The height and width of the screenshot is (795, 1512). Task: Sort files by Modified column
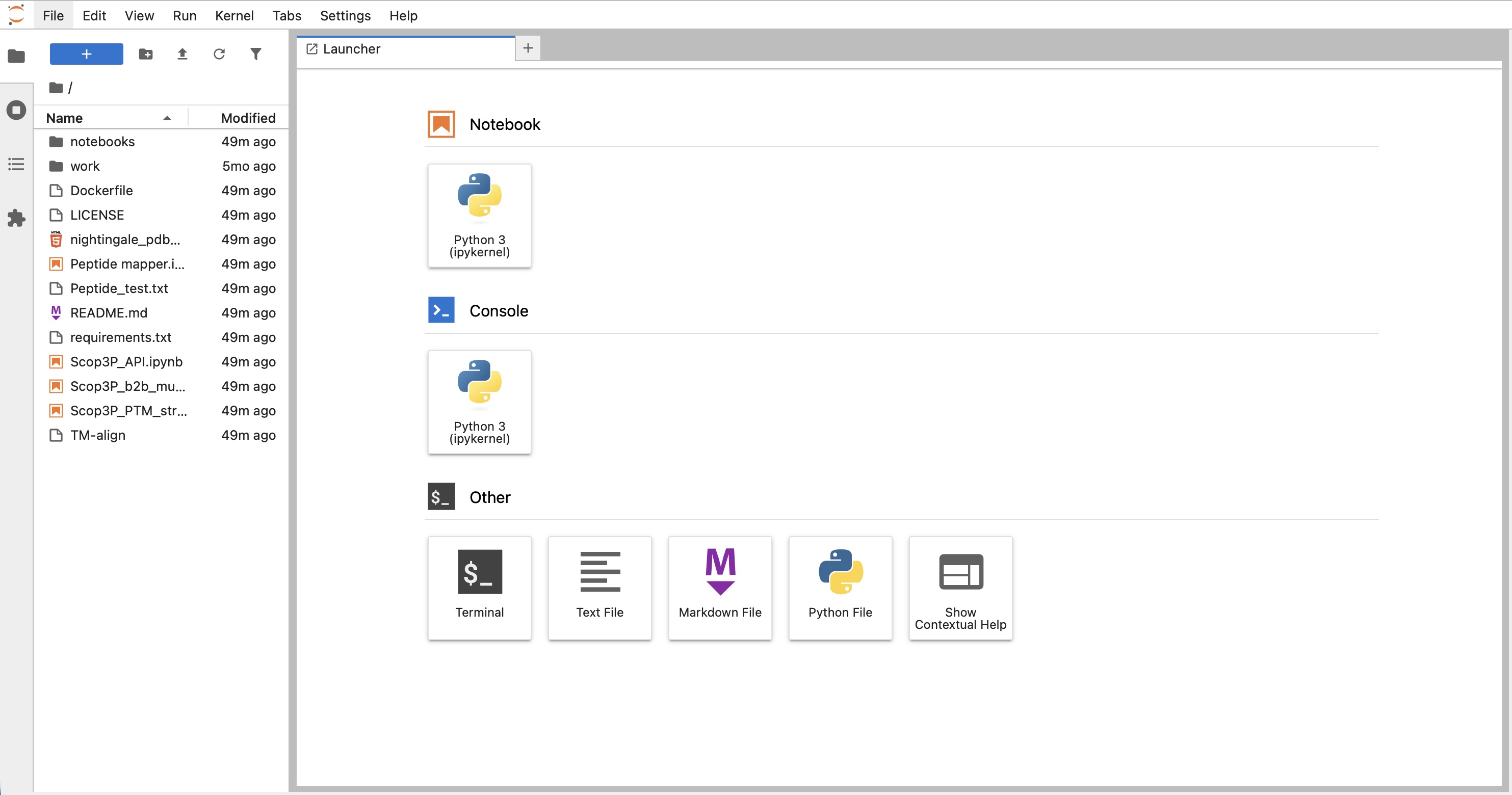click(248, 118)
